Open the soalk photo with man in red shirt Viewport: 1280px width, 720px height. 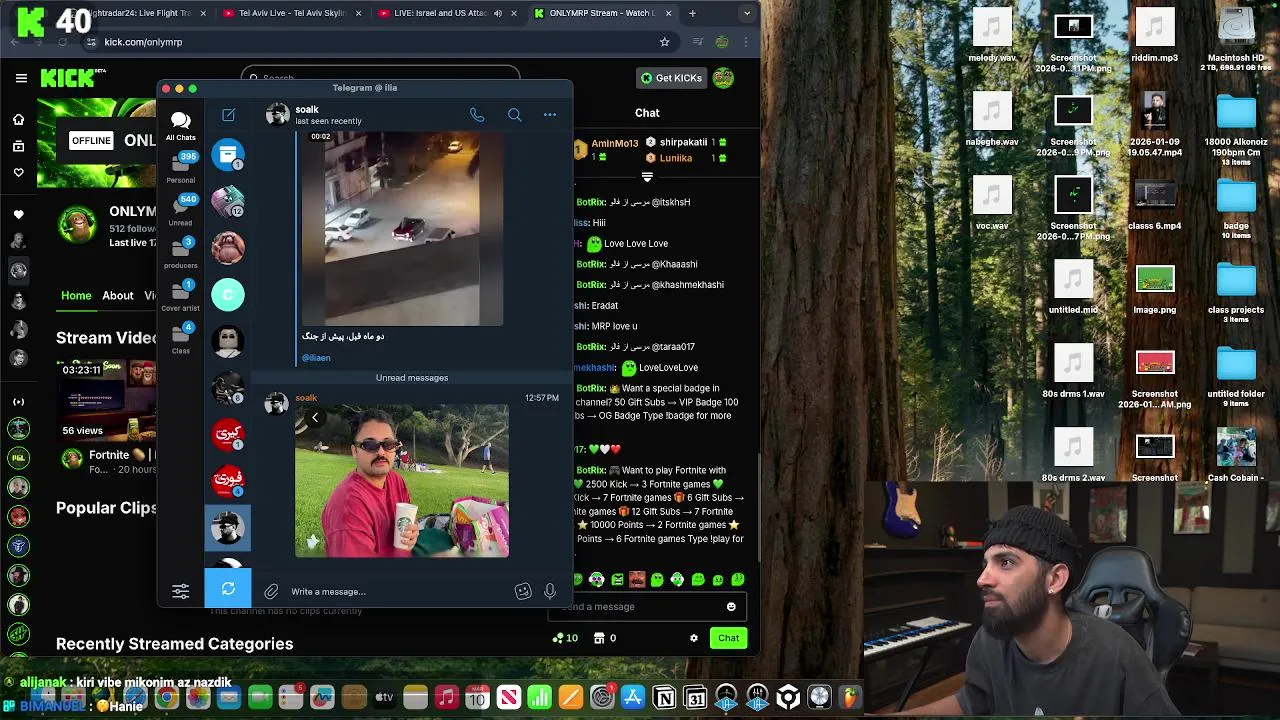(402, 481)
